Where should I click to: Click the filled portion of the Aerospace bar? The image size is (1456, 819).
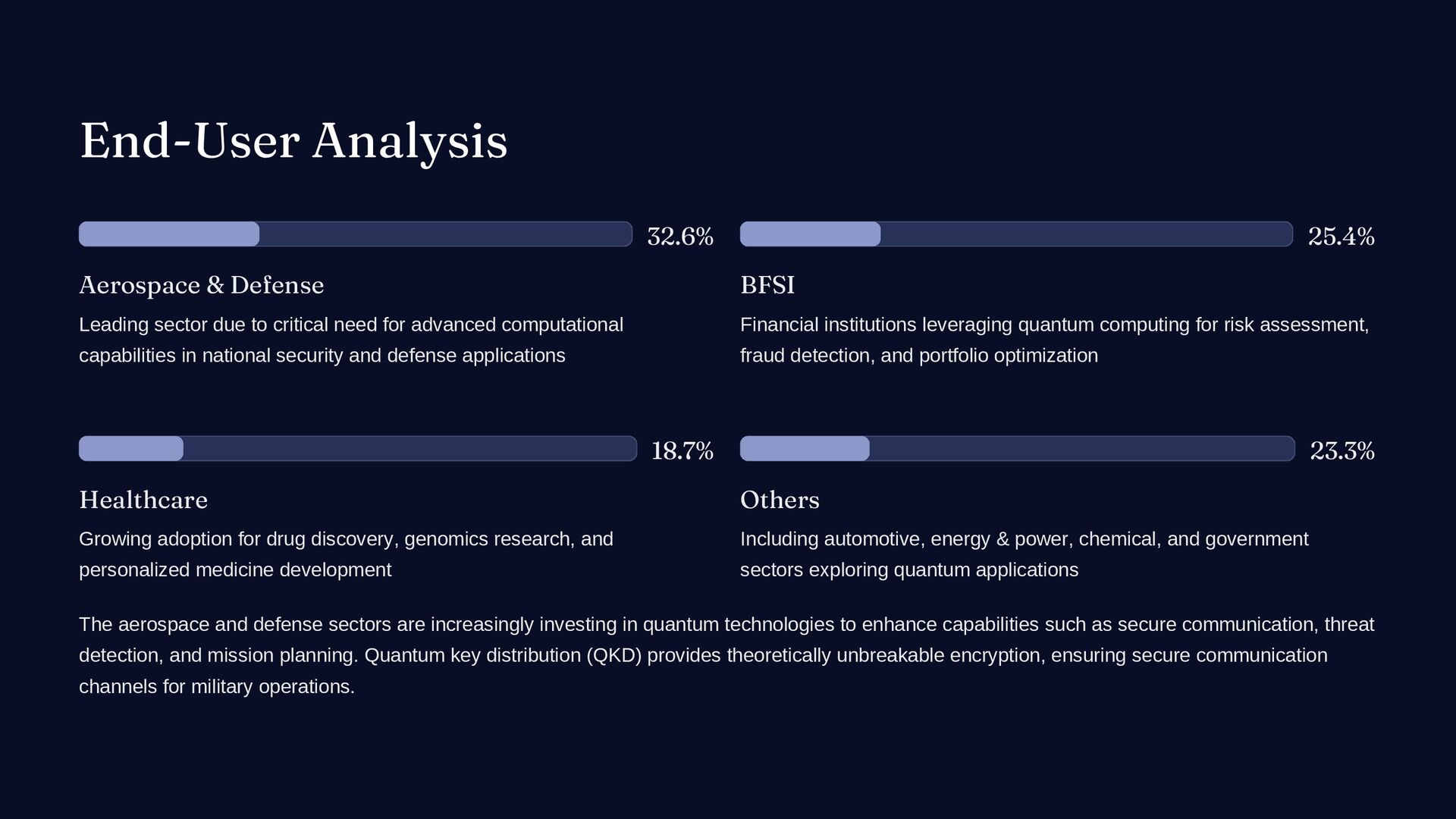(169, 234)
